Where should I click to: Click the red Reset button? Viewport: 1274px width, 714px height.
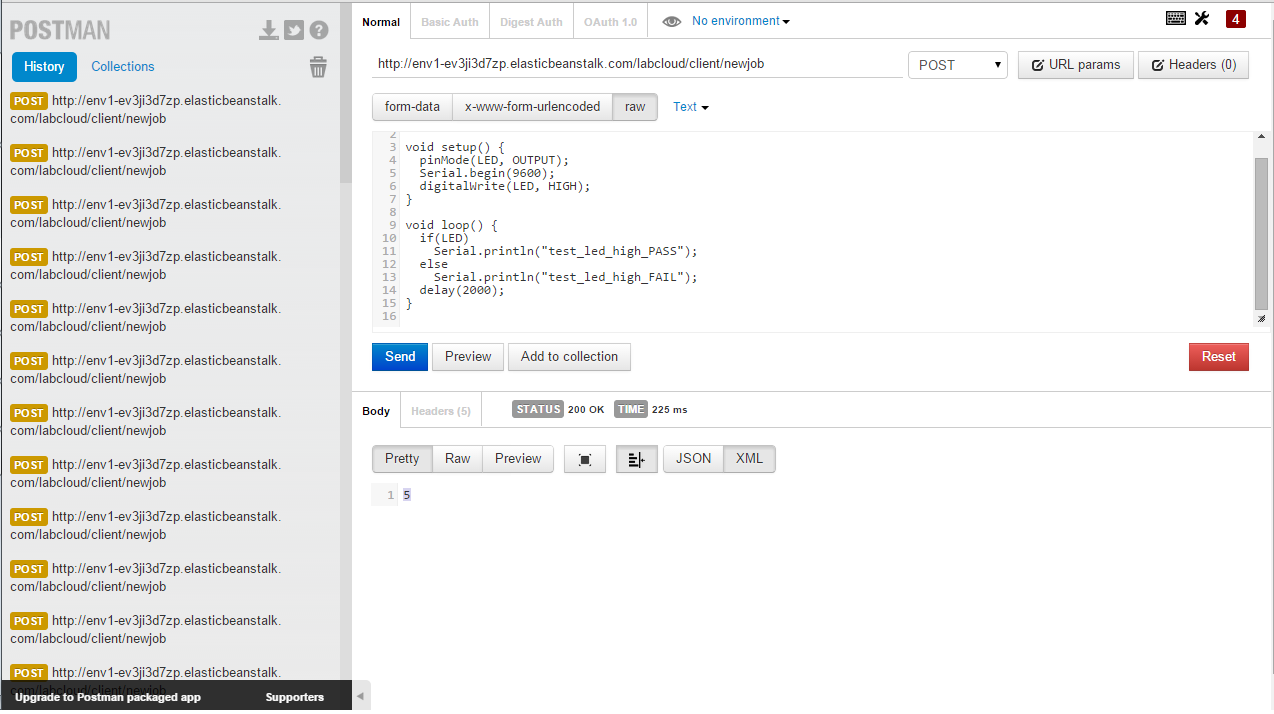coord(1219,357)
